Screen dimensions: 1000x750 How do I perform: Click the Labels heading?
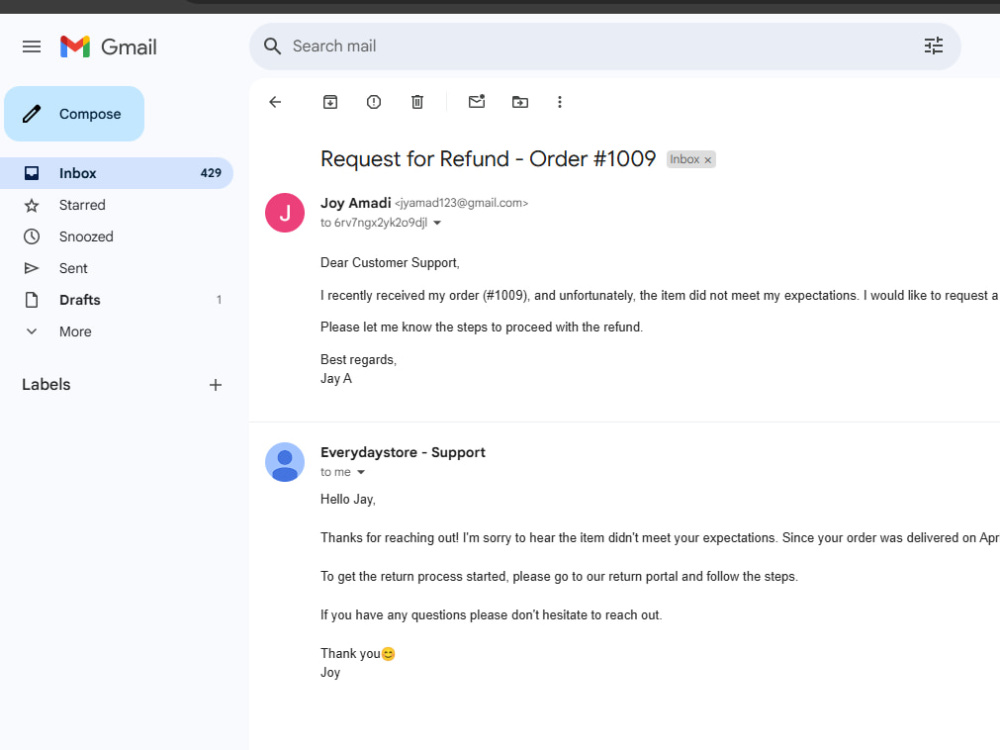tap(46, 385)
